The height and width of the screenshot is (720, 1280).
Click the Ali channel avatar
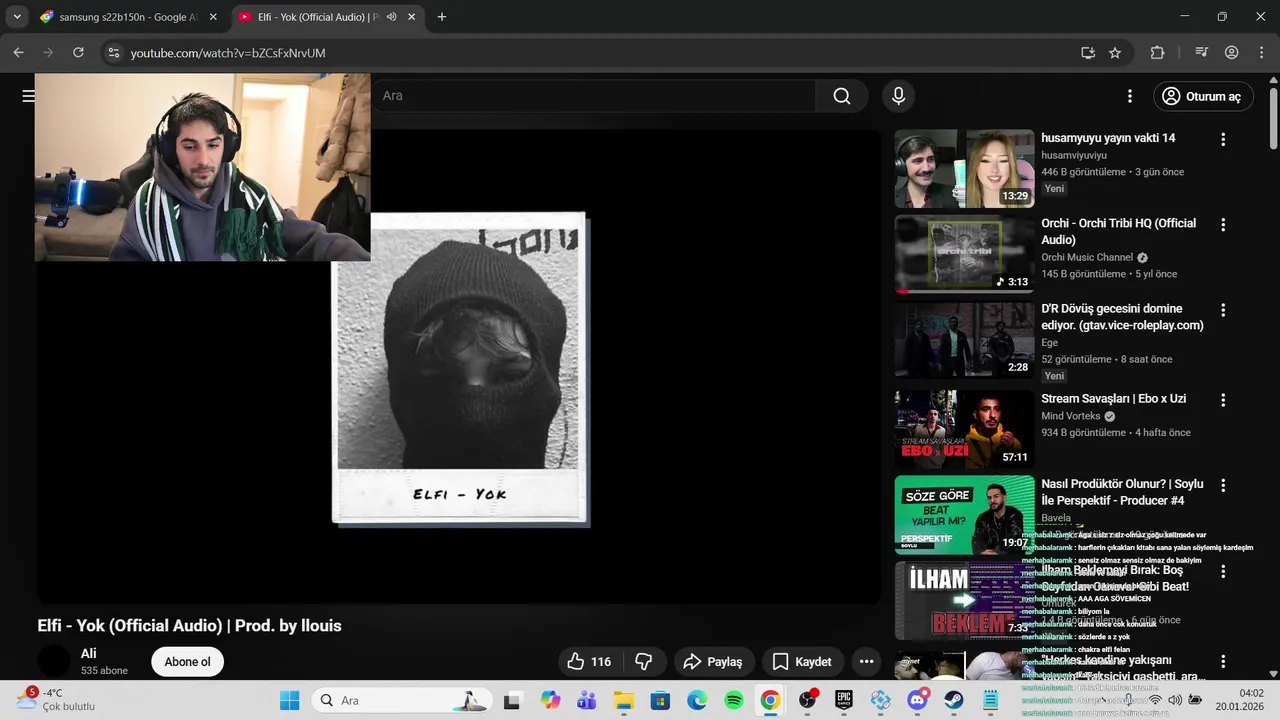point(54,661)
